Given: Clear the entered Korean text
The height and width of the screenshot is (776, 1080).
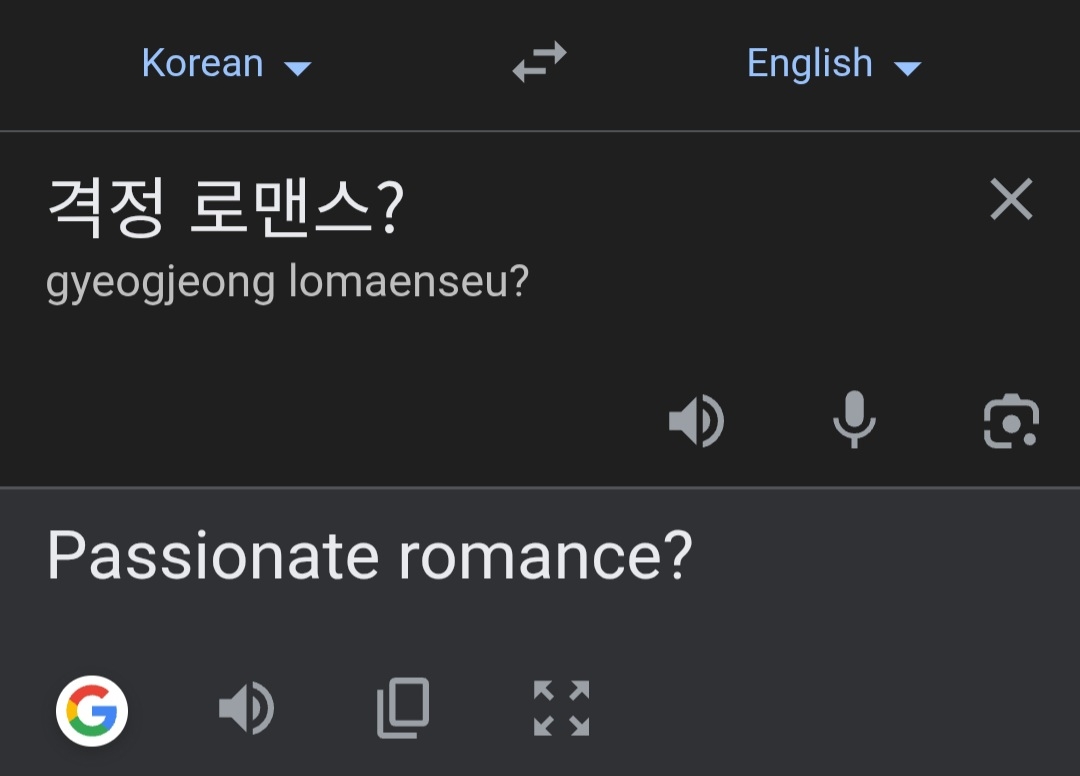Looking at the screenshot, I should 1010,200.
